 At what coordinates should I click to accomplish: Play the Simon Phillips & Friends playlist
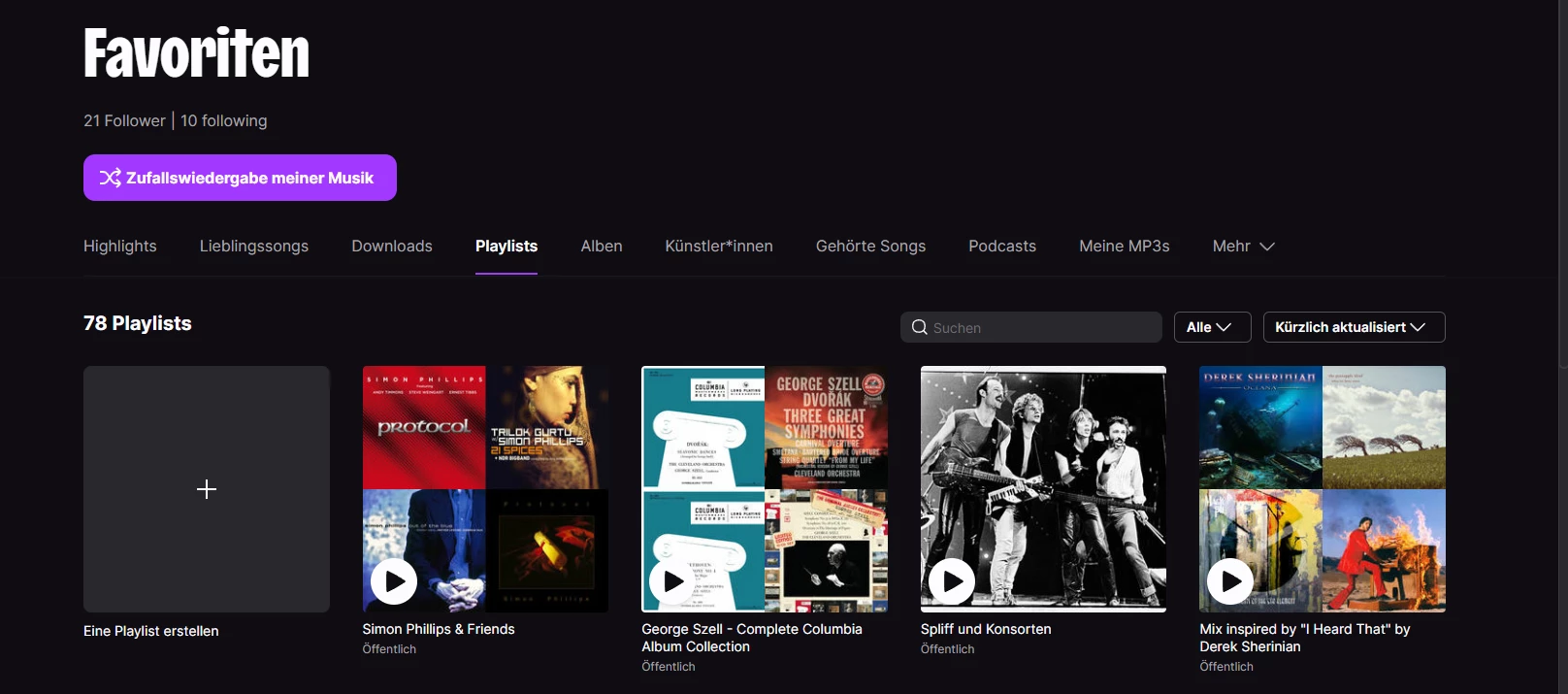pyautogui.click(x=394, y=581)
